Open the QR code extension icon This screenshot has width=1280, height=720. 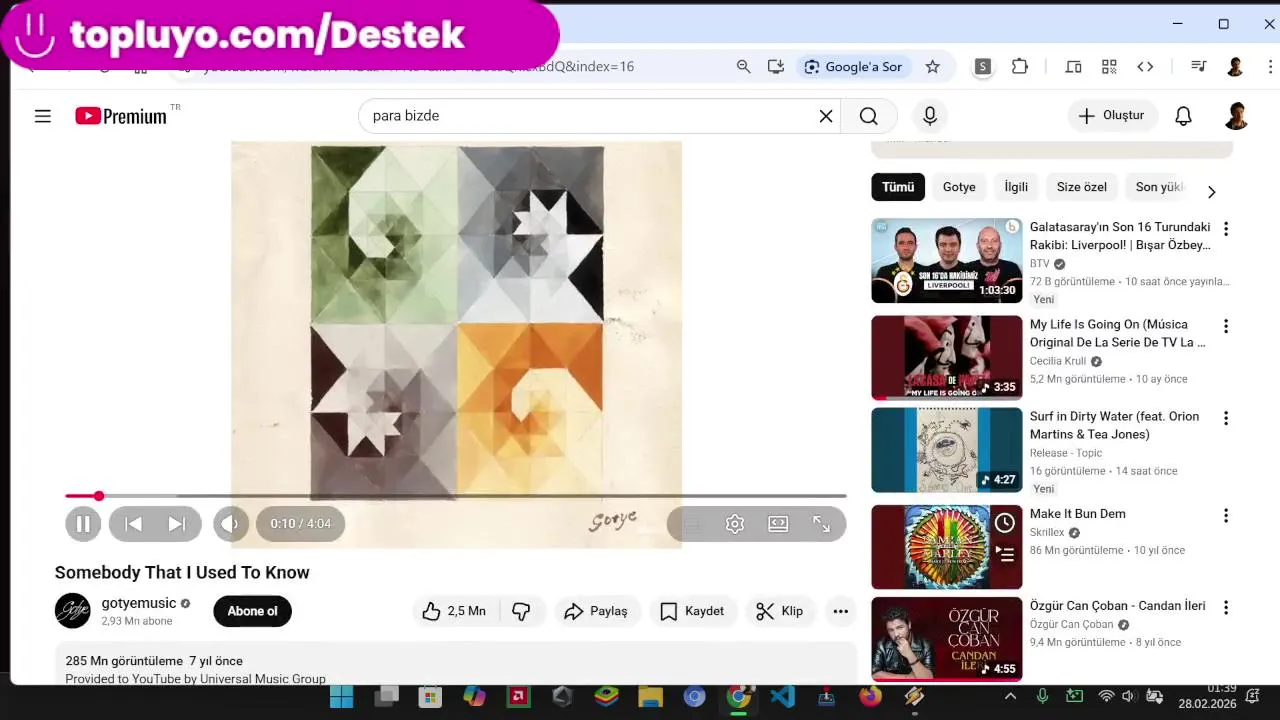1109,66
